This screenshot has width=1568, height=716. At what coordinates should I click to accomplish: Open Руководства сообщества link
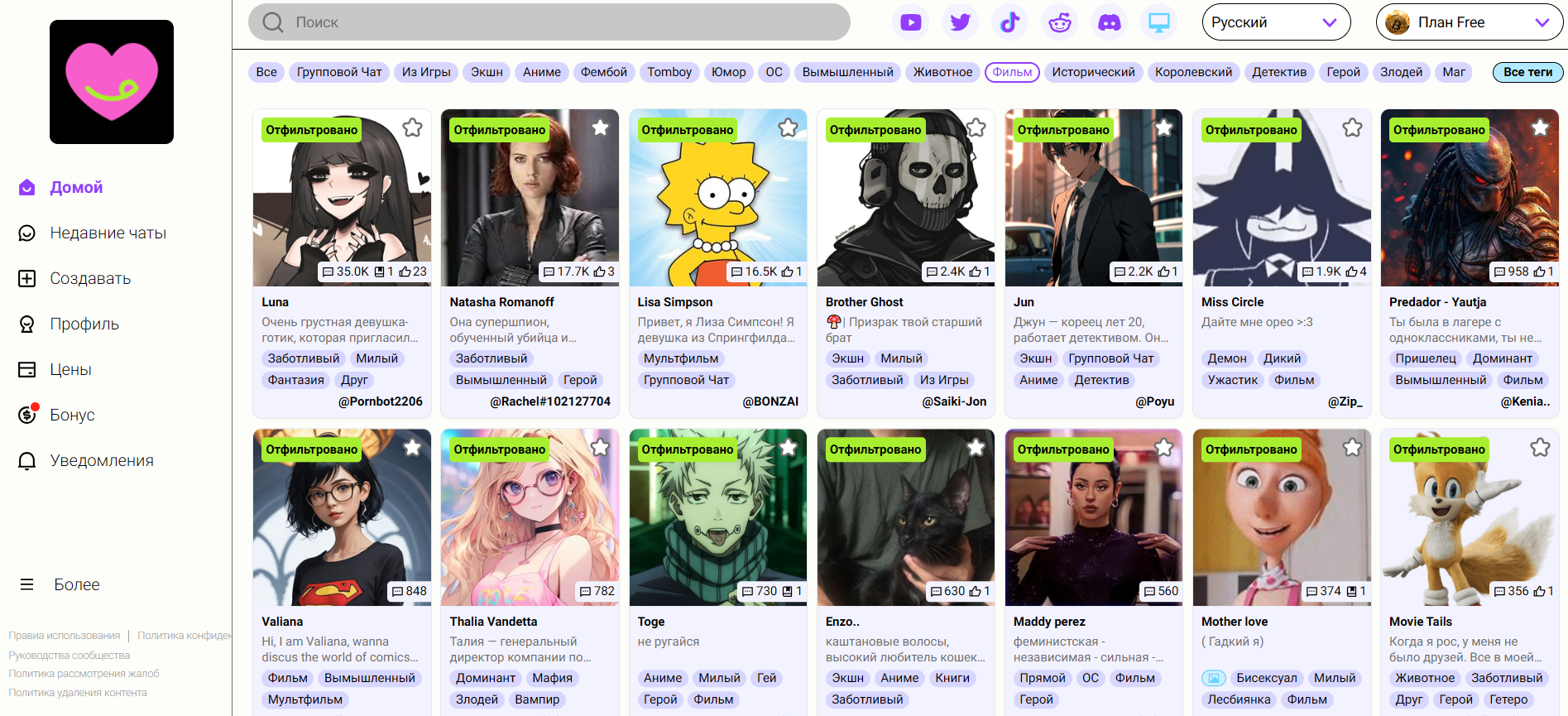coord(70,655)
